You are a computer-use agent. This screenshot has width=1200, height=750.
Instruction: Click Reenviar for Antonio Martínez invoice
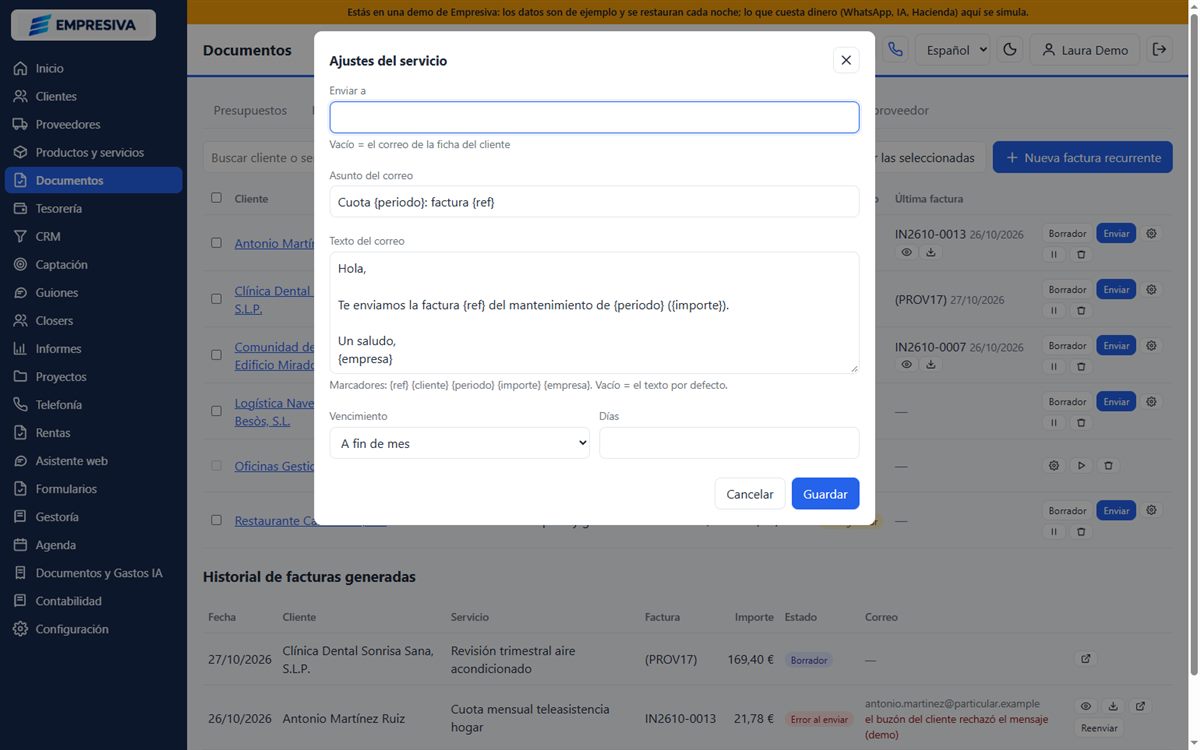(1099, 728)
